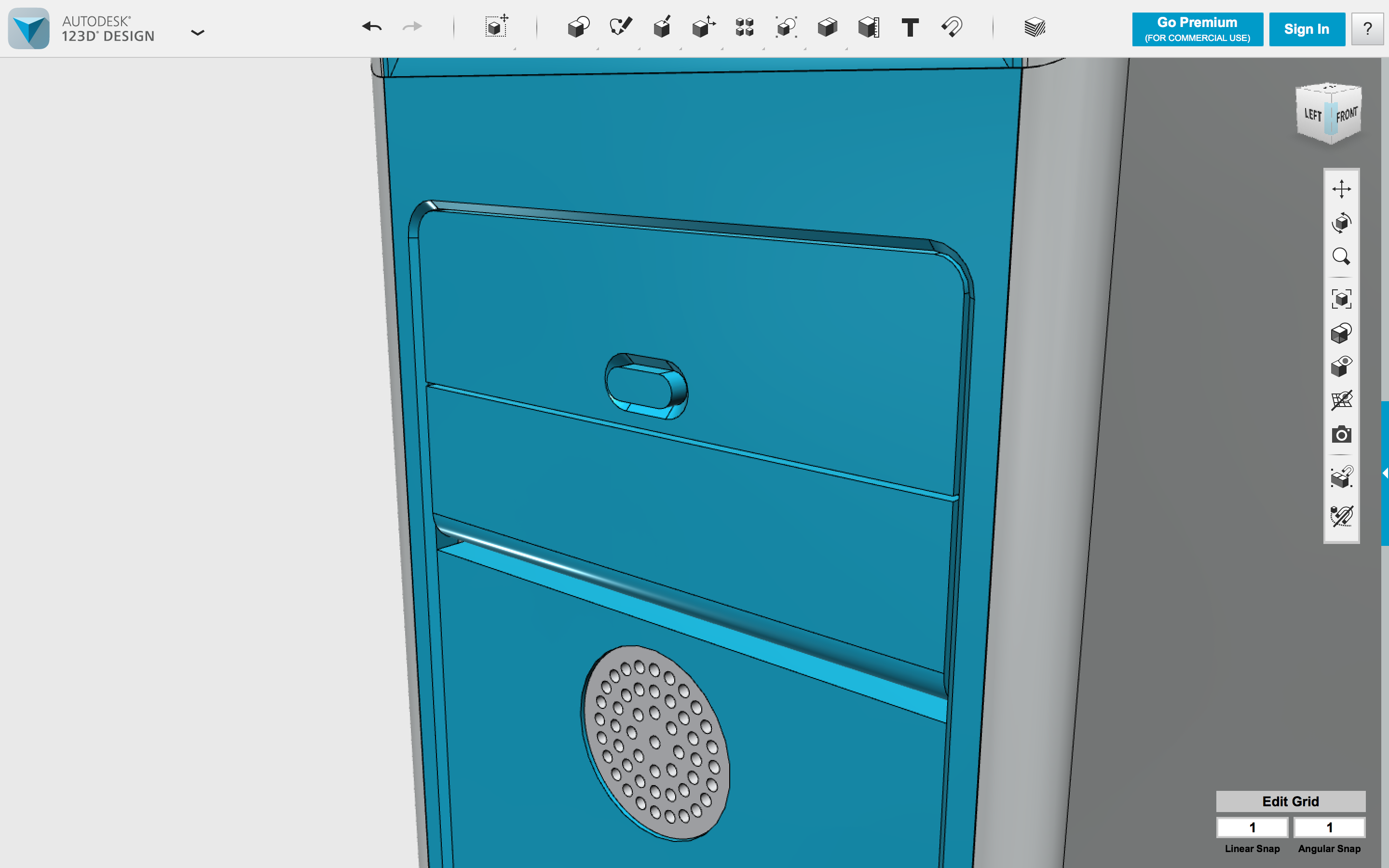The image size is (1389, 868).
Task: Click the Text tool
Action: coord(910,27)
